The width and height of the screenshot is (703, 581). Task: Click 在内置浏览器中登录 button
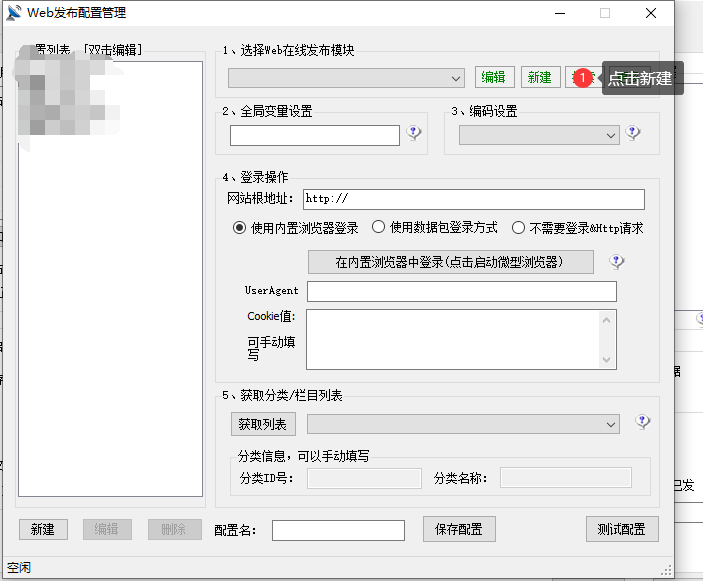point(451,262)
